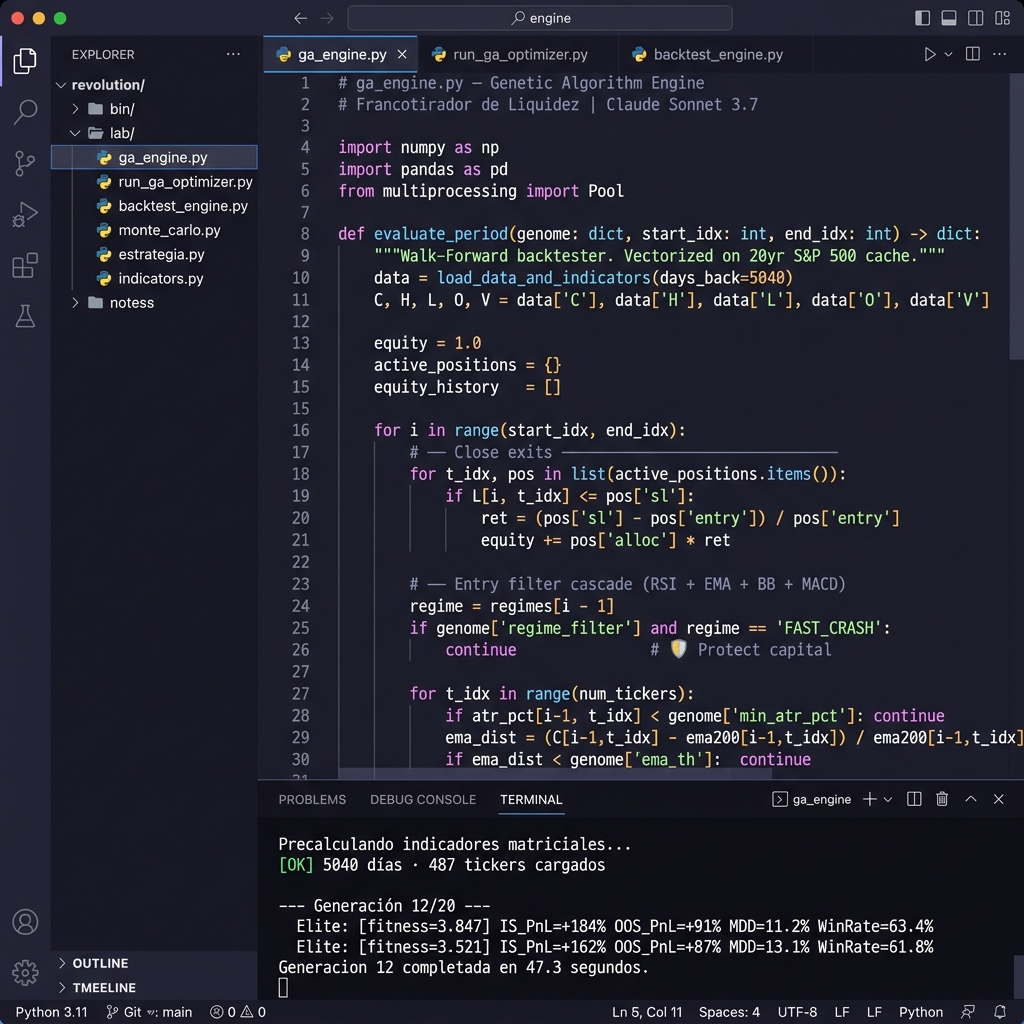Split the terminal pane

(914, 799)
